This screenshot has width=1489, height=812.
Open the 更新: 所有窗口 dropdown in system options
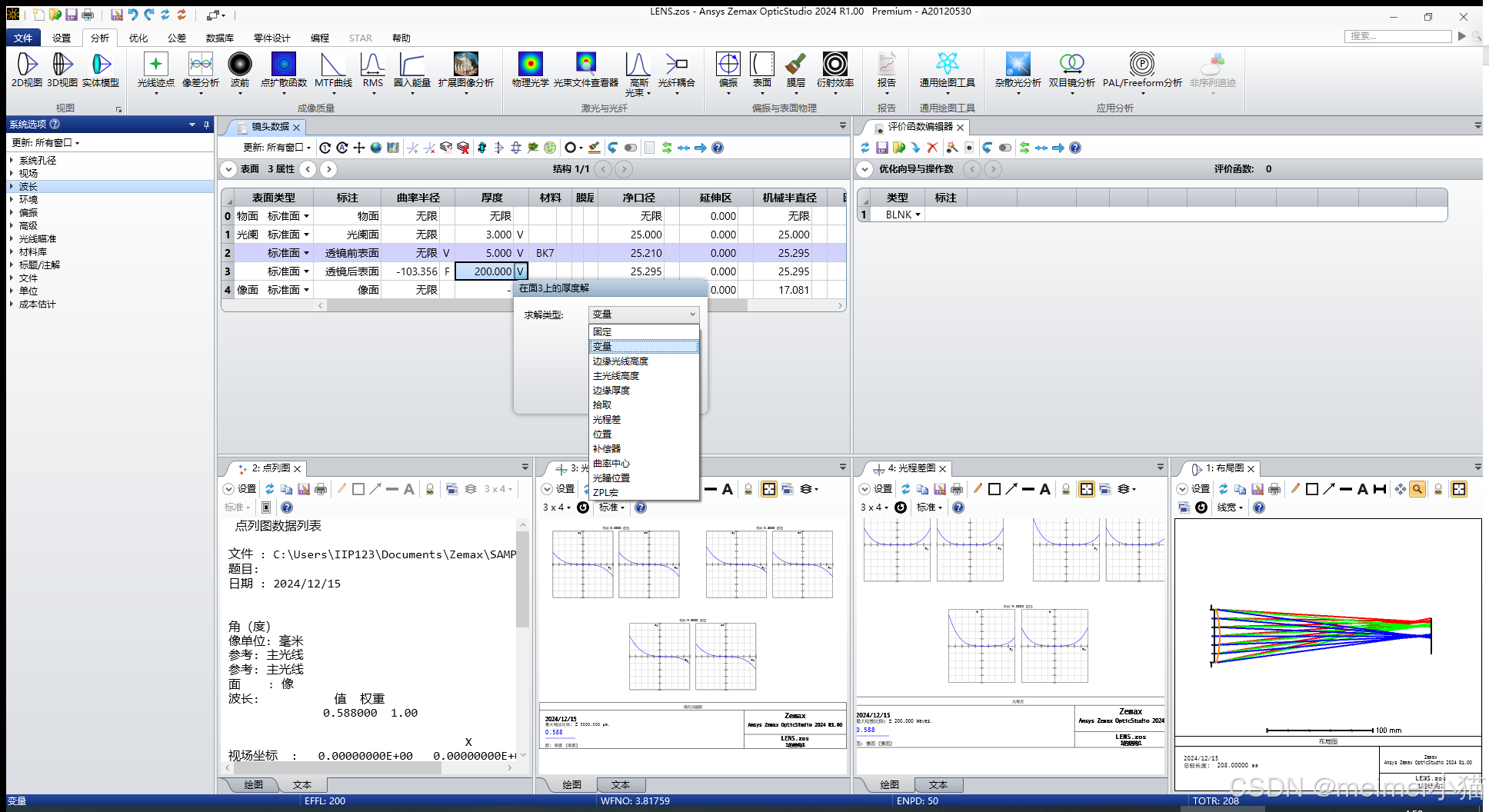[x=46, y=143]
